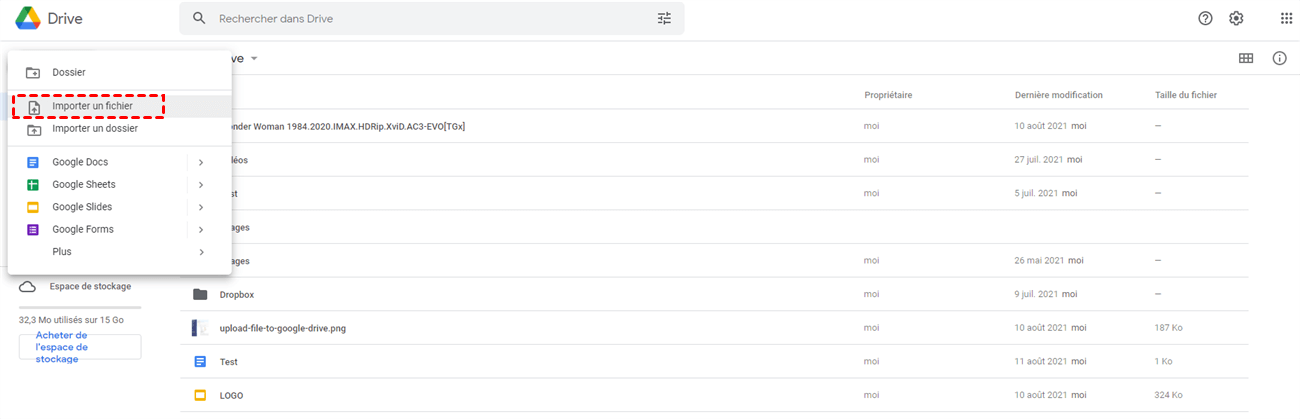Open the settings gear icon
The height and width of the screenshot is (419, 1300).
point(1236,19)
